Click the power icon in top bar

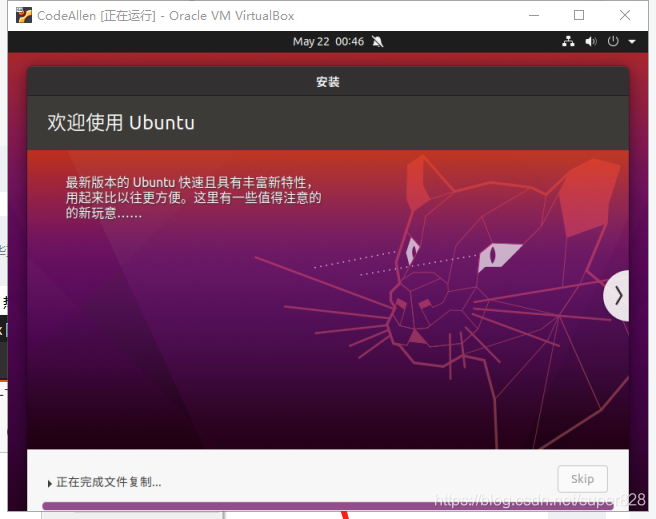click(613, 41)
